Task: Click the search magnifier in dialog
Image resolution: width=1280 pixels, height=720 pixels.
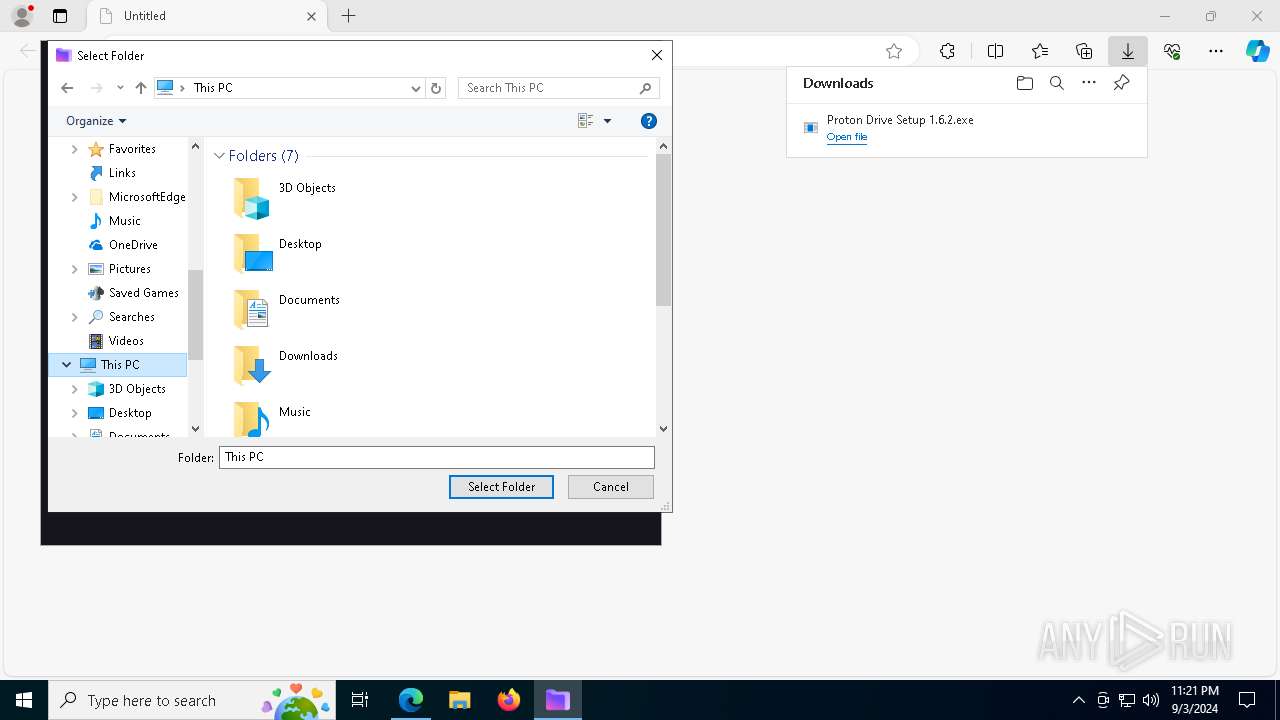Action: [646, 88]
